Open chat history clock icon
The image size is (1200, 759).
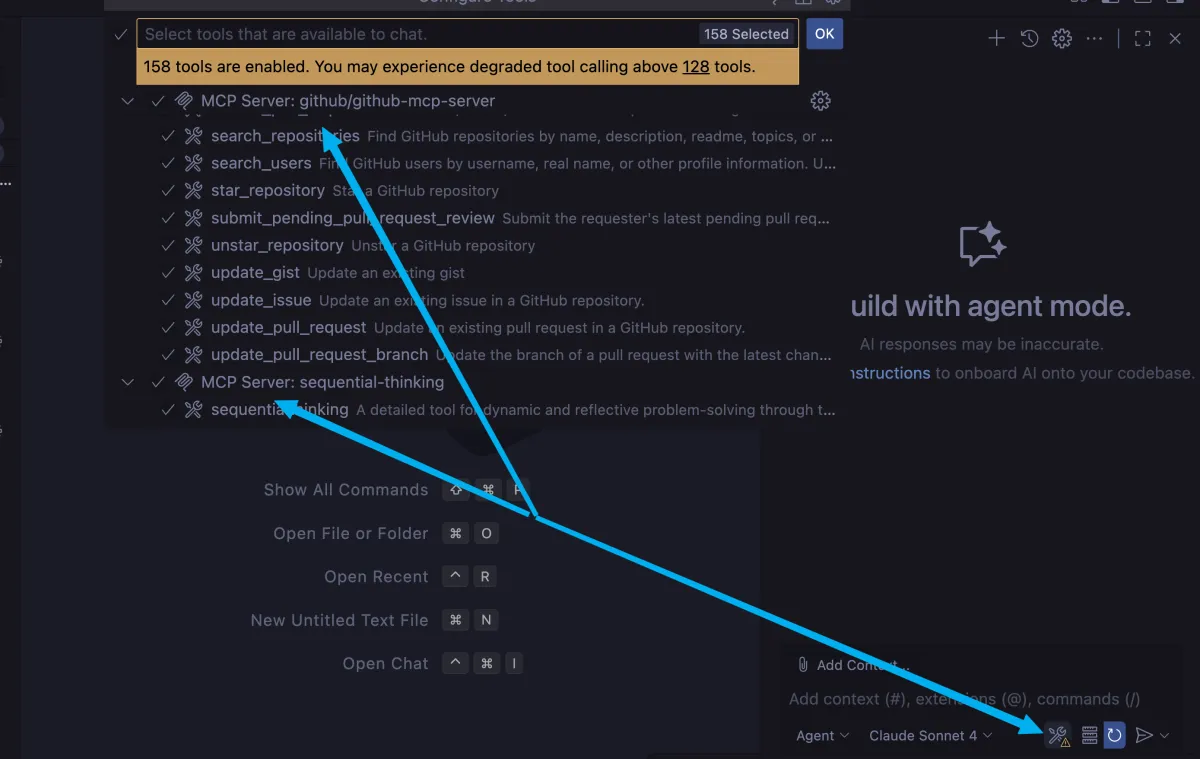point(1029,38)
